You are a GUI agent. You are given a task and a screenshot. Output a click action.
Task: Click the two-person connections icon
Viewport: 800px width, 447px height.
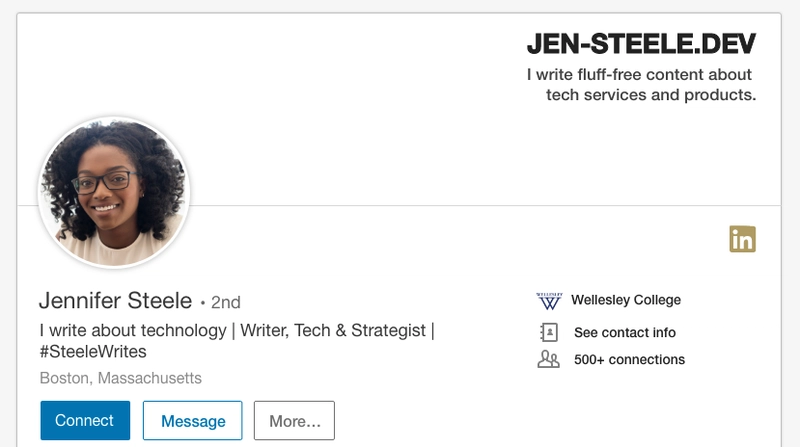pyautogui.click(x=548, y=359)
